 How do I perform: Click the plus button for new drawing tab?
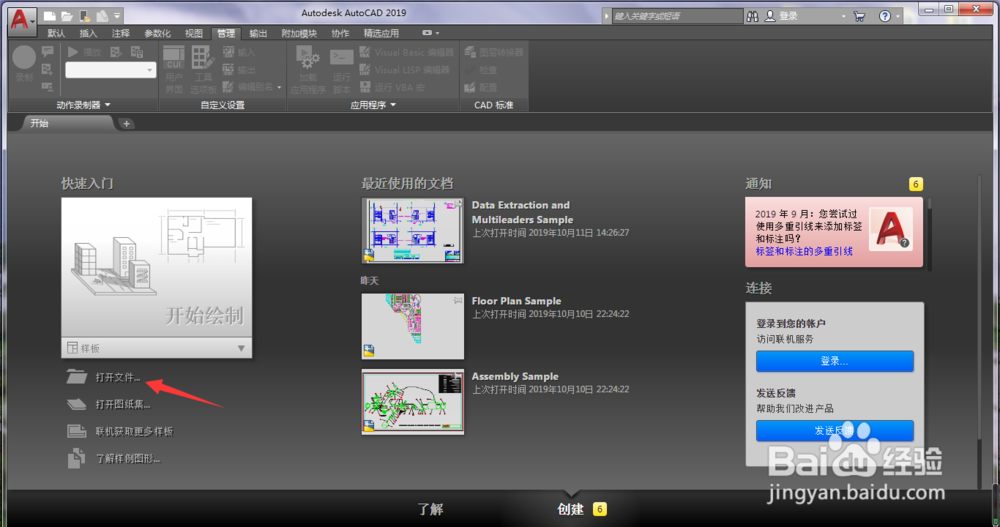(126, 124)
